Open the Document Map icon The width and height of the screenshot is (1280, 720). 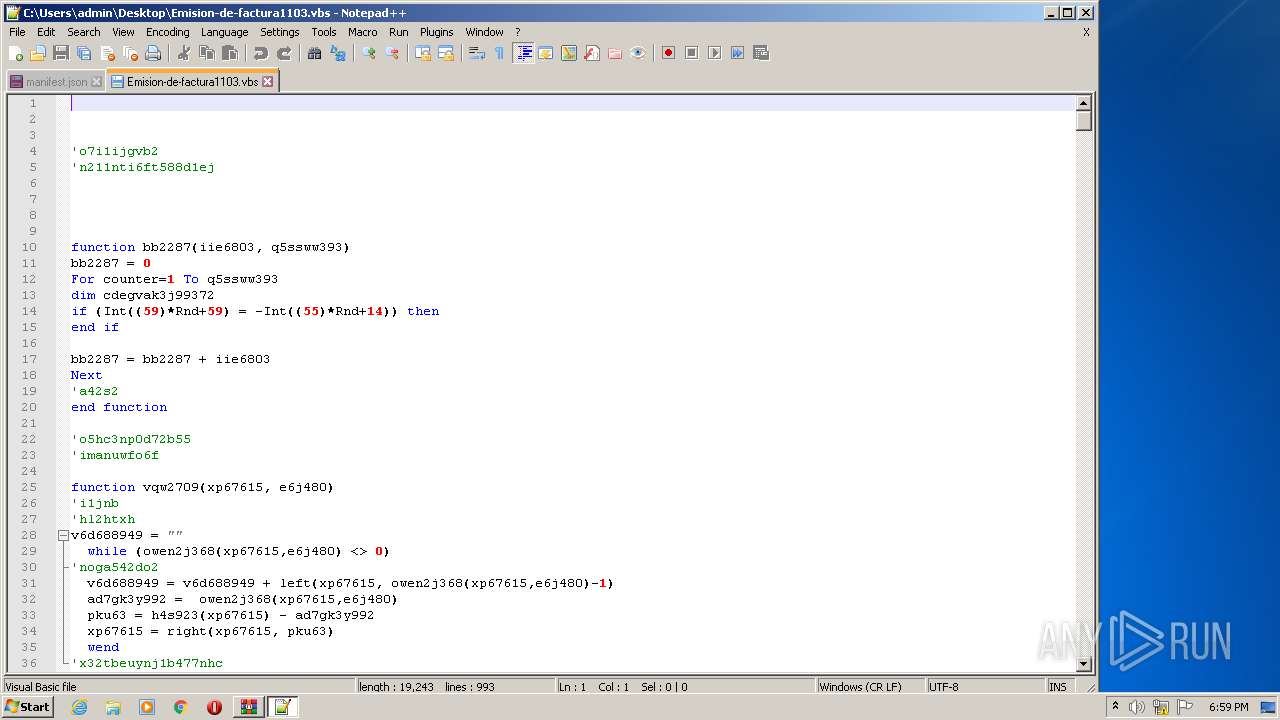[x=569, y=53]
